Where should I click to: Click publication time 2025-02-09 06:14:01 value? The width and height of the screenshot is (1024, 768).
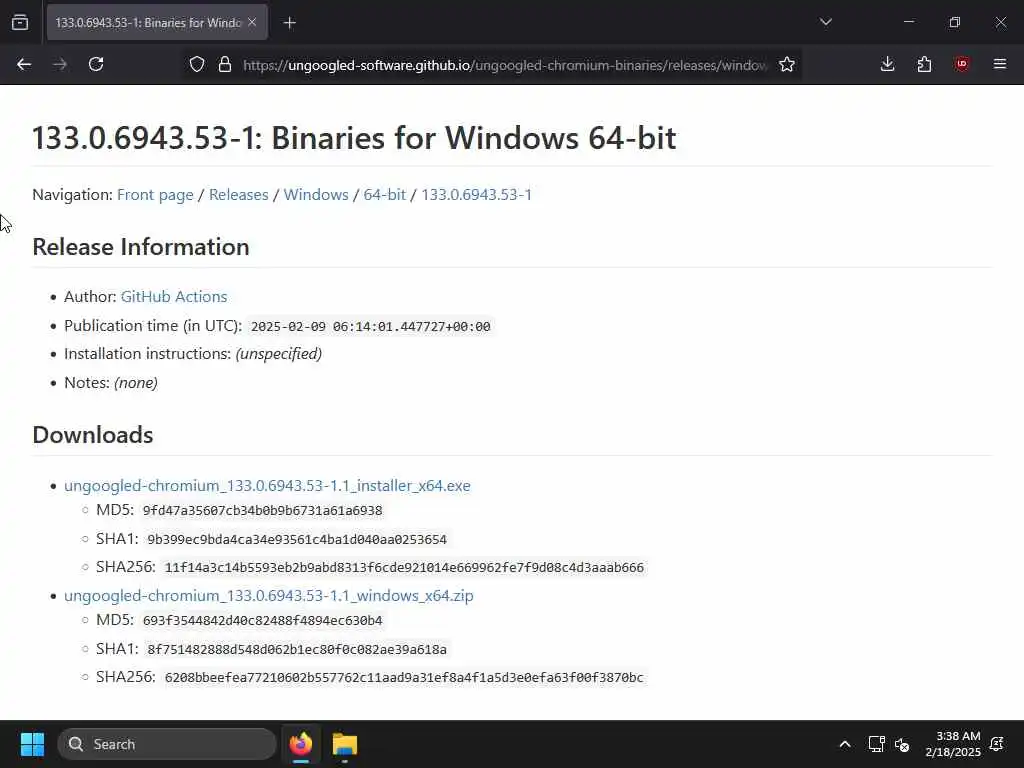pyautogui.click(x=370, y=326)
